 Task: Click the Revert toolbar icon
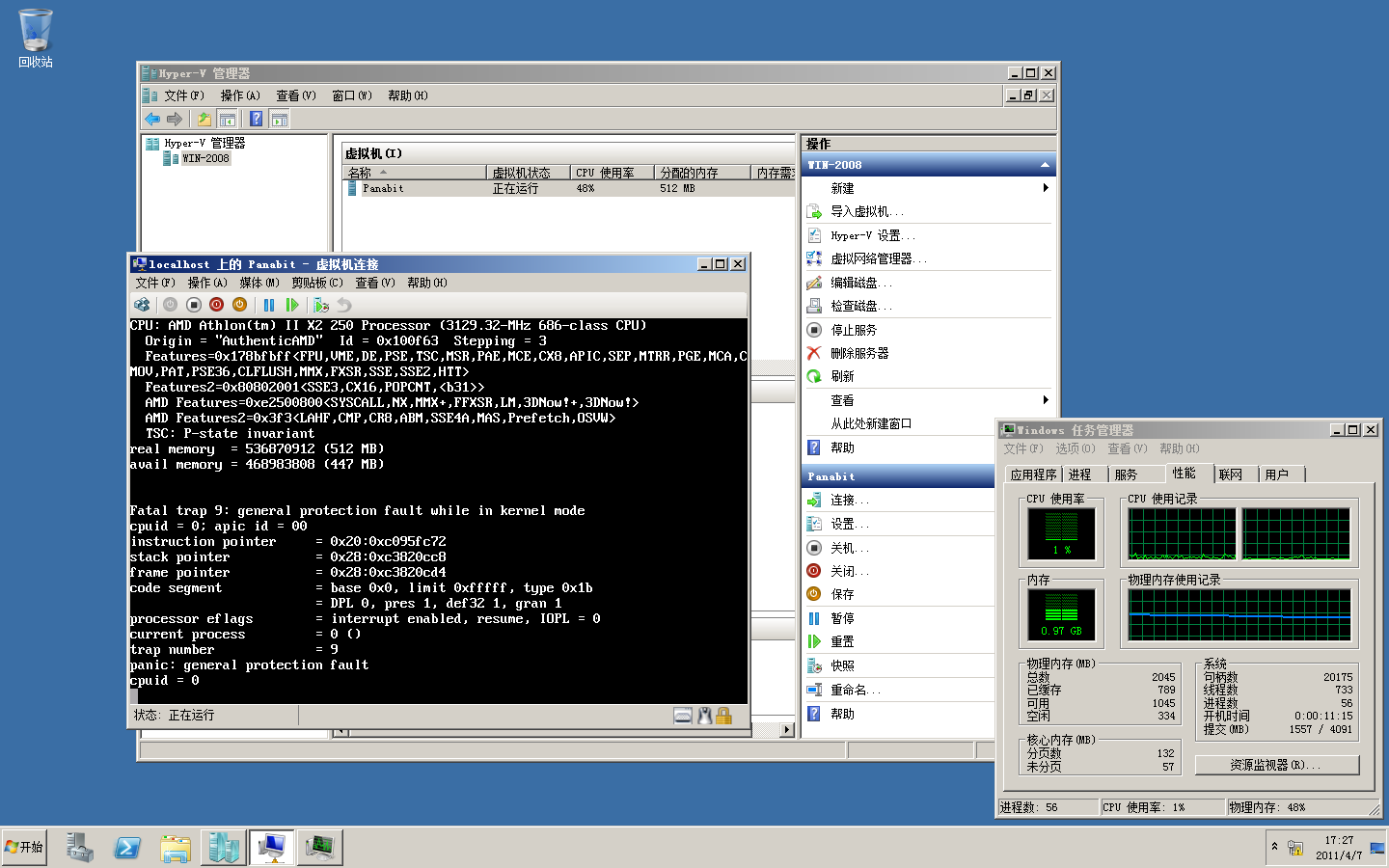(344, 305)
